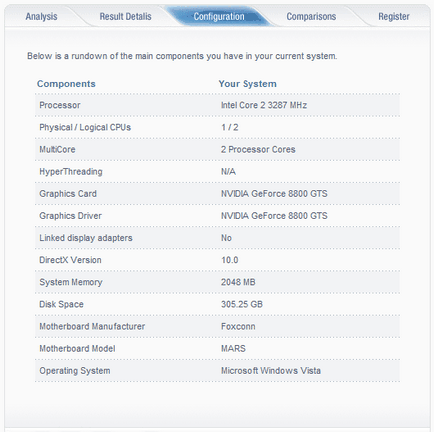Select the DirectX Version label
This screenshot has width=434, height=432.
pyautogui.click(x=70, y=260)
